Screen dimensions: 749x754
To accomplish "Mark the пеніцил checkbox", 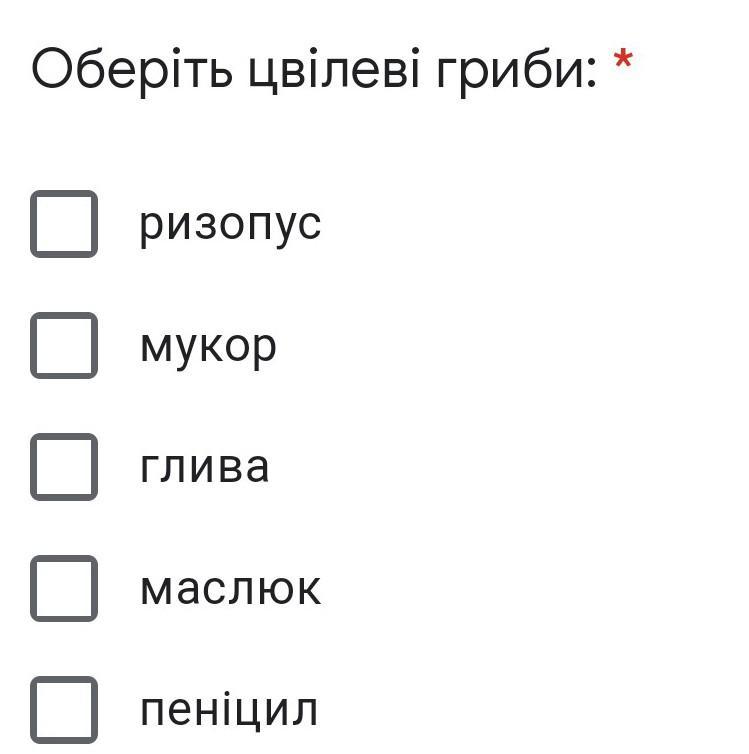I will (x=64, y=710).
